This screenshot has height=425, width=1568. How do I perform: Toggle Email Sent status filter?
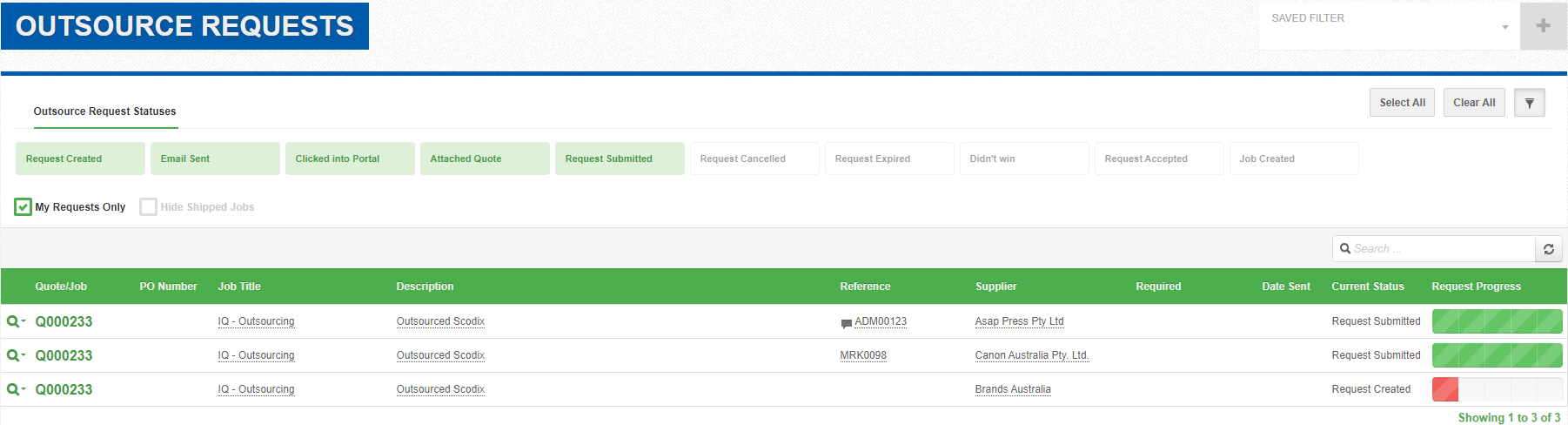pyautogui.click(x=215, y=159)
